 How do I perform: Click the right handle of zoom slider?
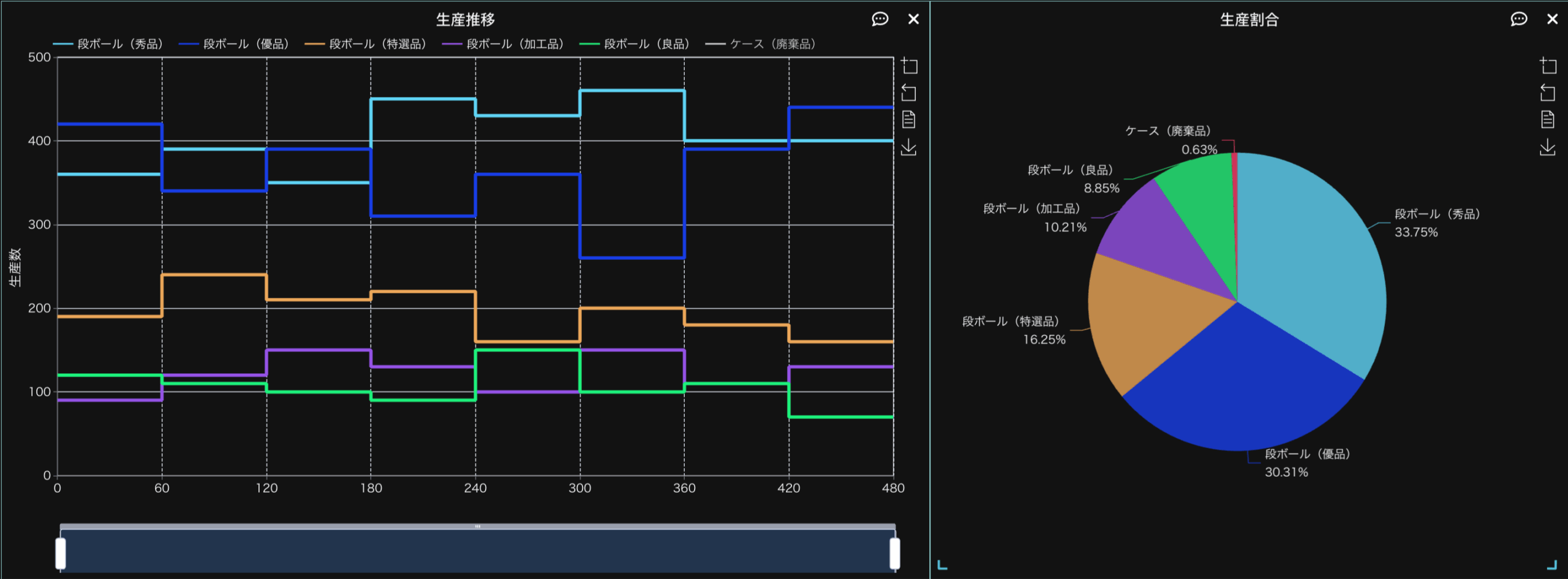(x=895, y=553)
